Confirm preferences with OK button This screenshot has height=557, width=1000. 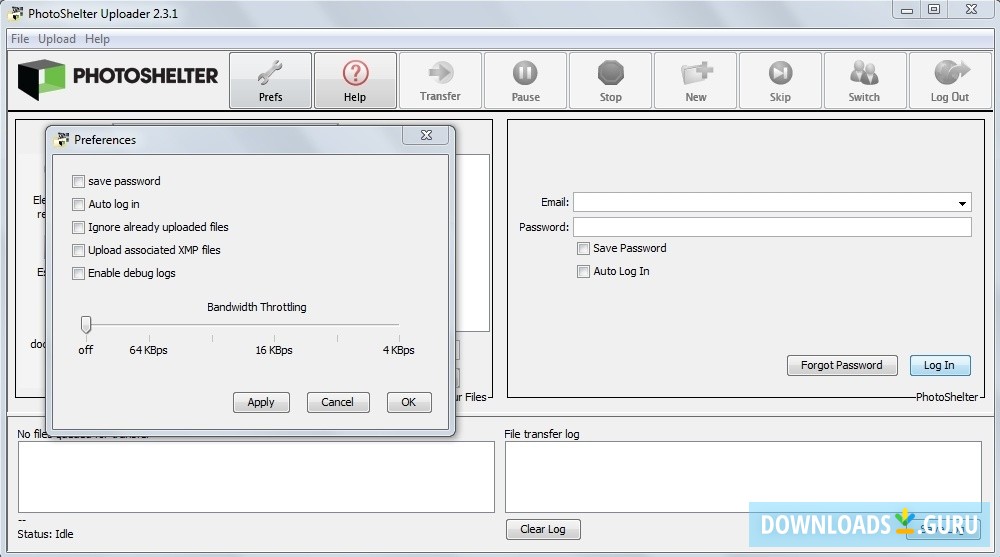(409, 402)
